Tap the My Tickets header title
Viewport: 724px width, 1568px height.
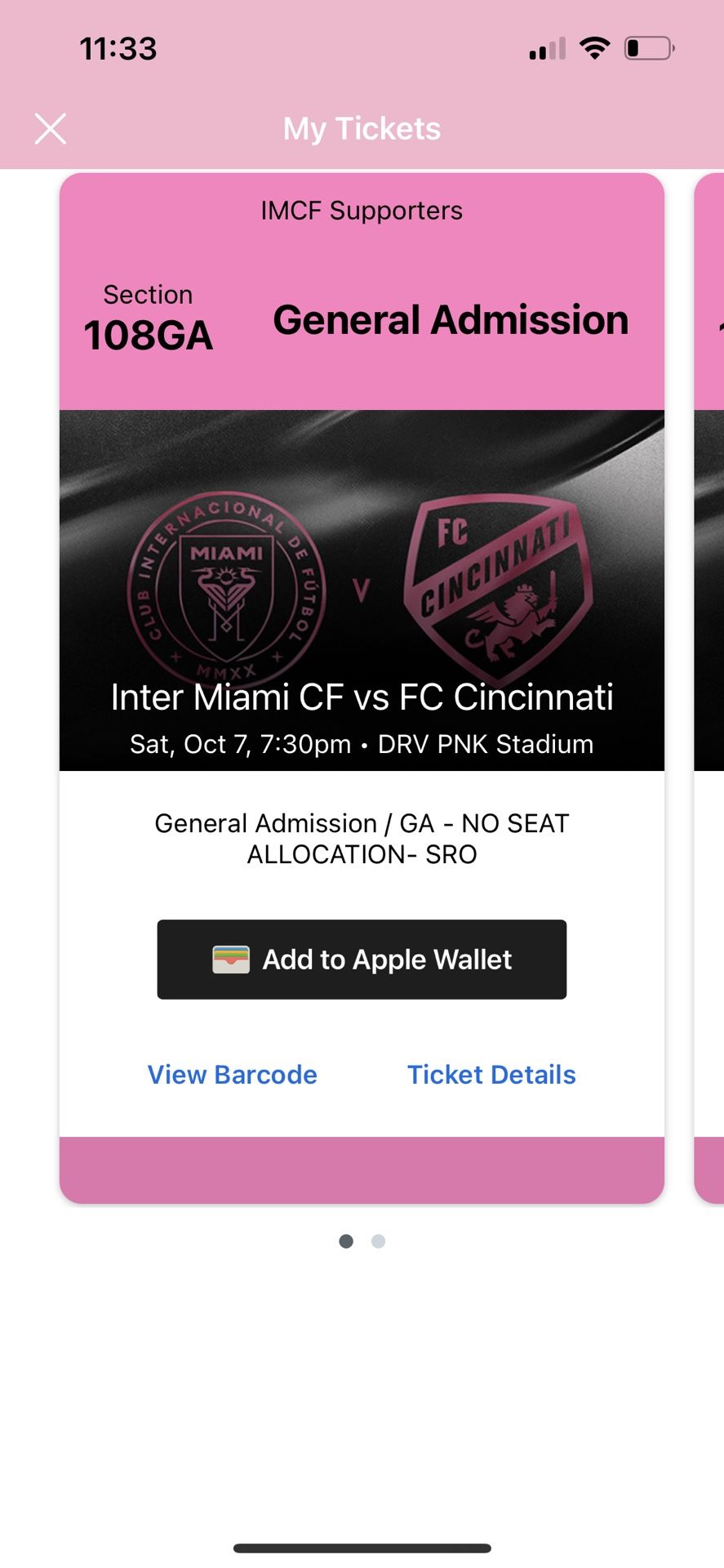click(362, 129)
